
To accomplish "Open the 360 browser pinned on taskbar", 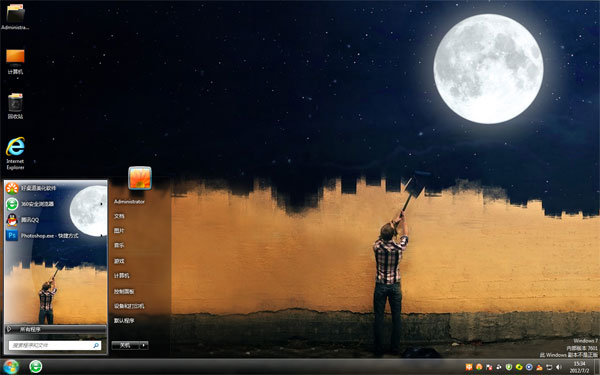I will (x=36, y=367).
